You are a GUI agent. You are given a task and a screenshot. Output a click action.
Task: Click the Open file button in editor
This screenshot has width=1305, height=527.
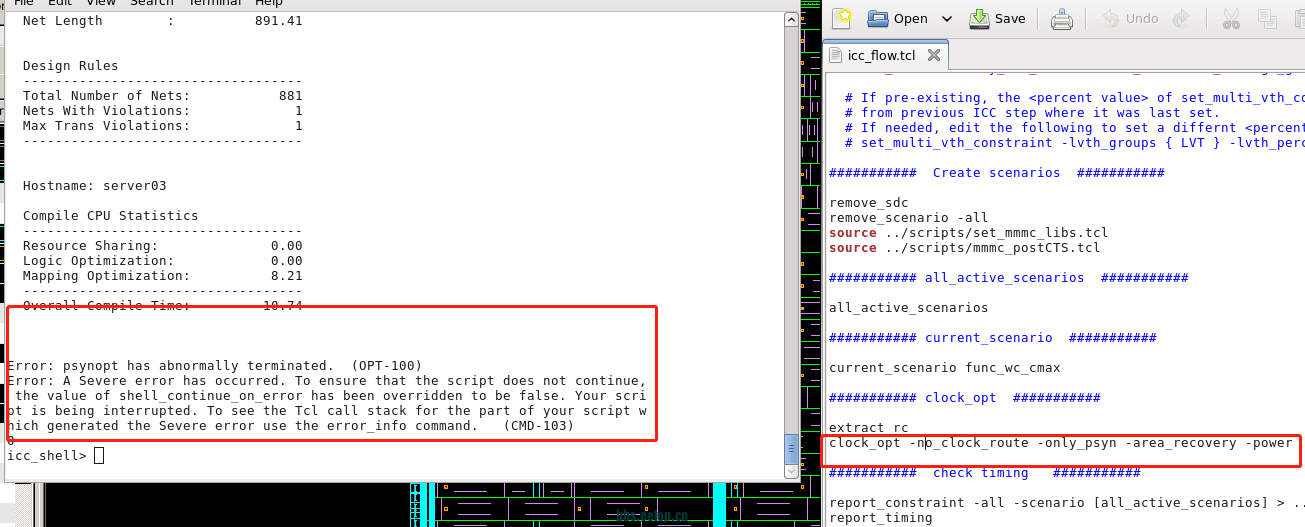click(x=897, y=18)
